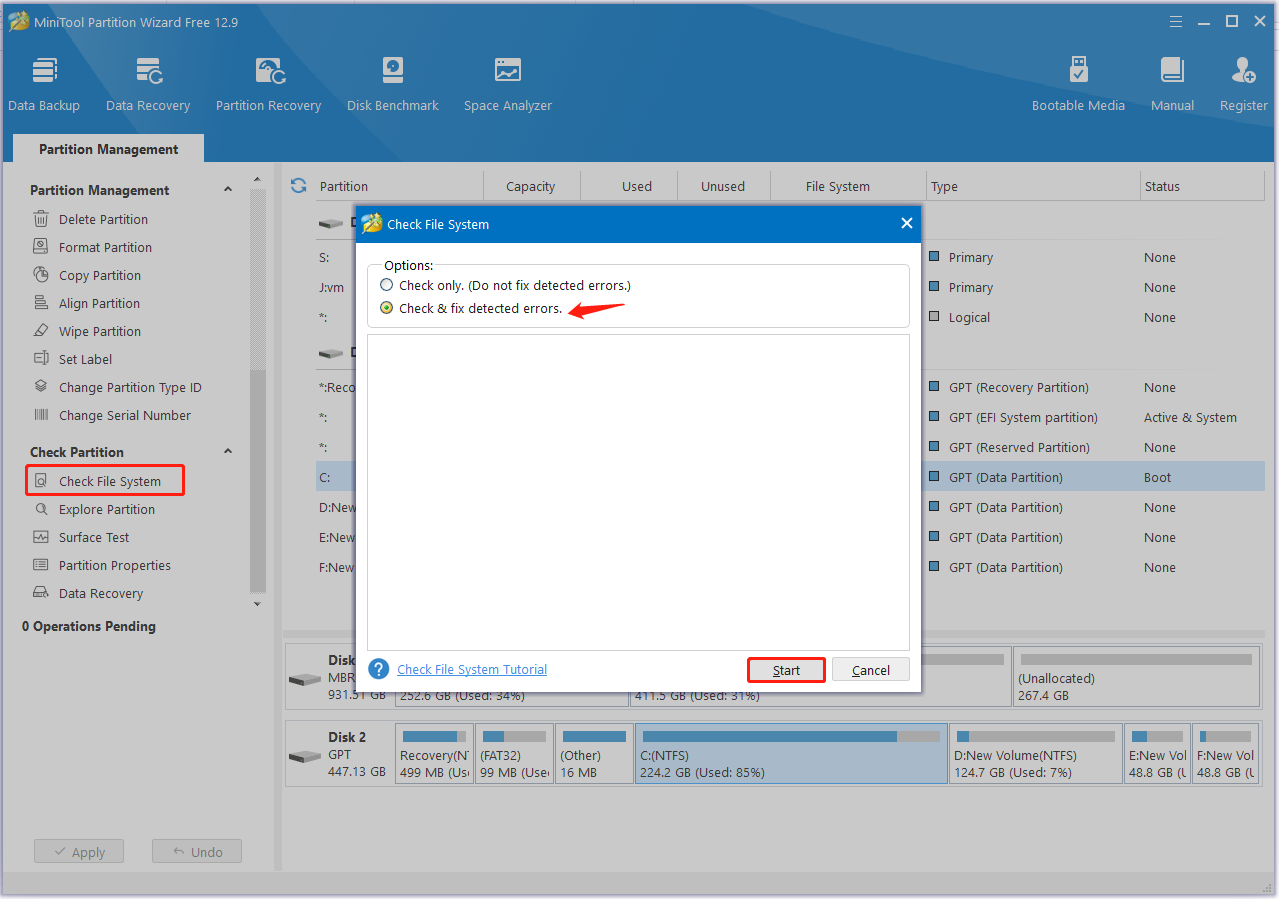This screenshot has height=900, width=1279.
Task: Sort by Type column header
Action: (x=1033, y=186)
